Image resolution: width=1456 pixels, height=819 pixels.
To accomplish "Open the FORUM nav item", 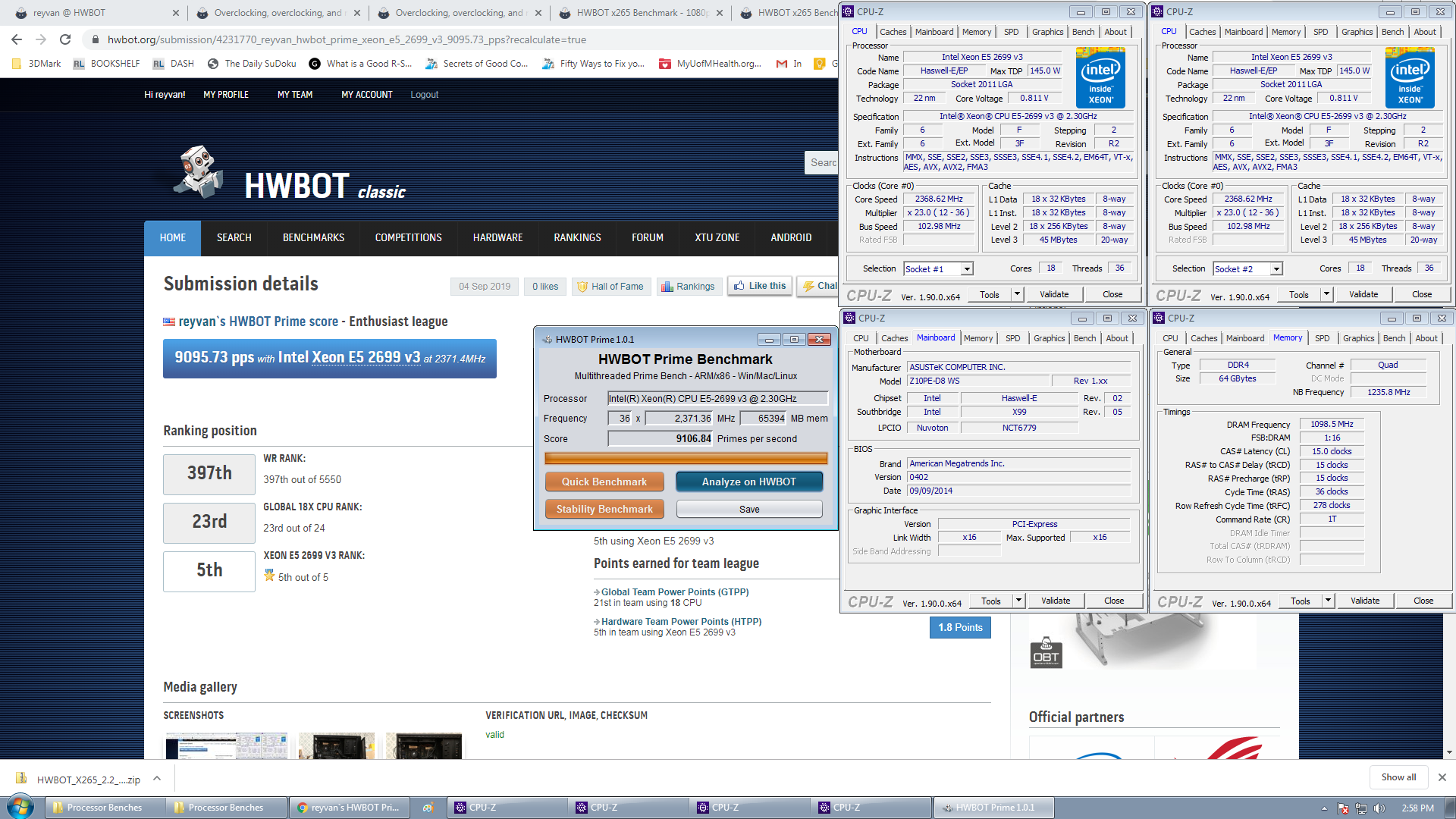I will pos(647,238).
